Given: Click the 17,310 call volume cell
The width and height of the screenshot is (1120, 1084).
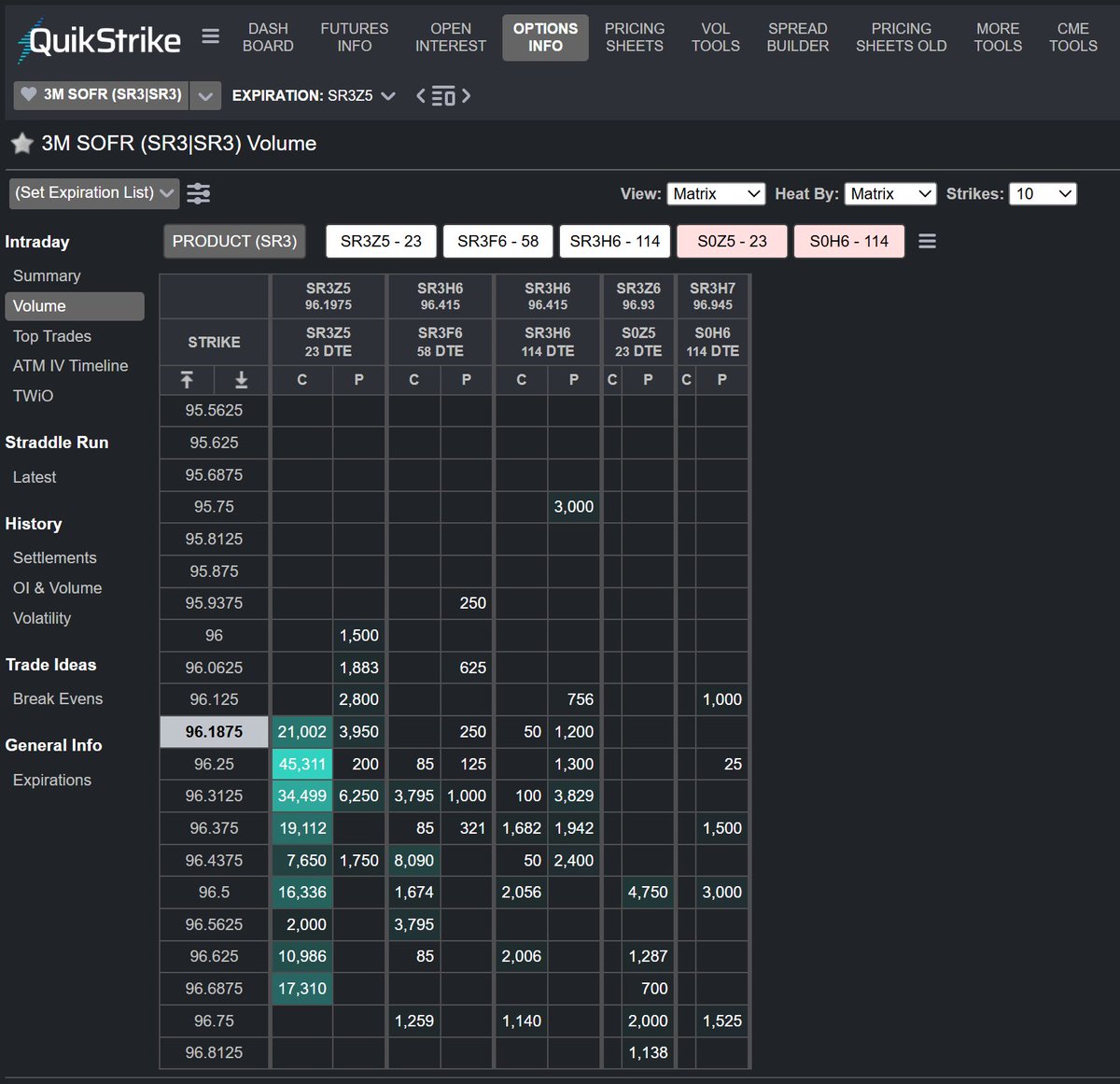Looking at the screenshot, I should 302,989.
